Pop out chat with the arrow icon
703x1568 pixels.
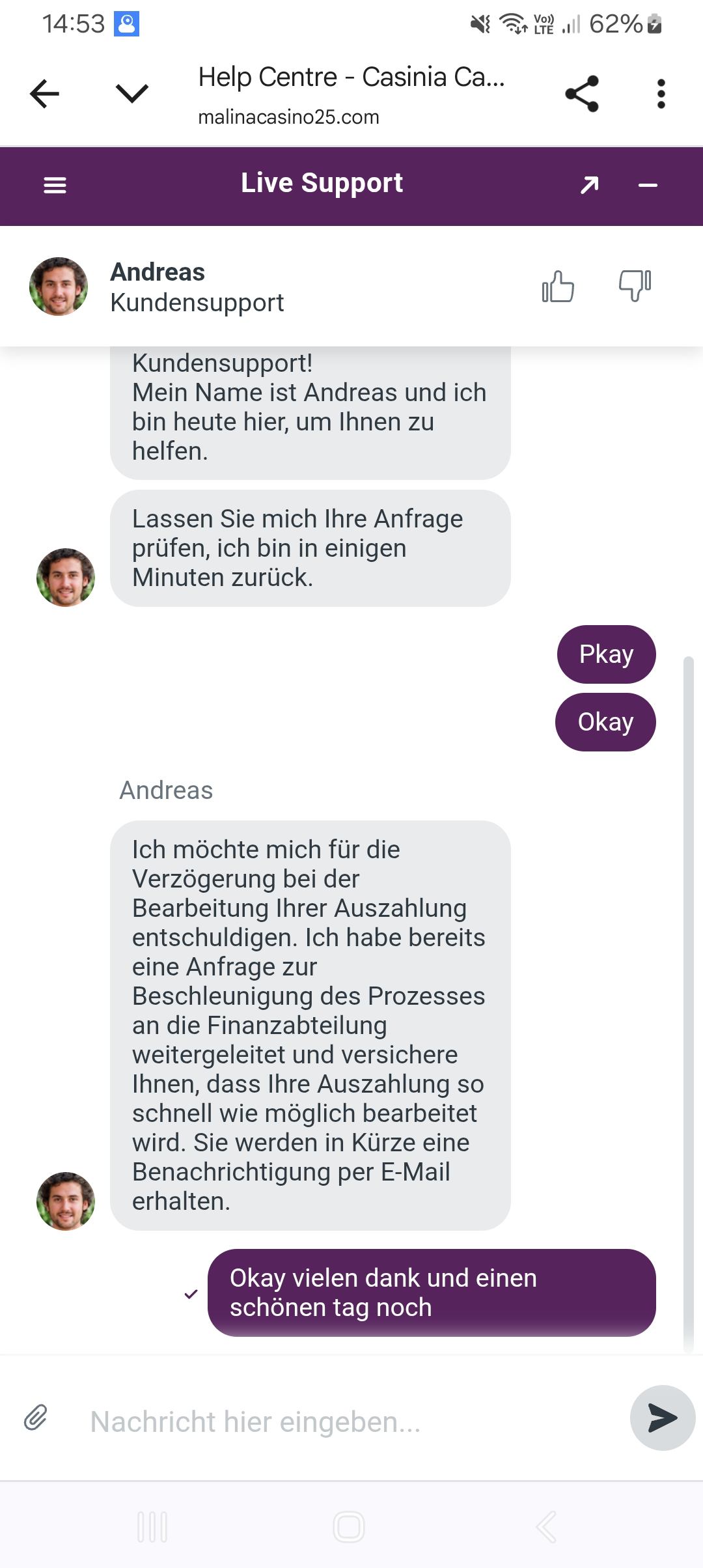[589, 186]
